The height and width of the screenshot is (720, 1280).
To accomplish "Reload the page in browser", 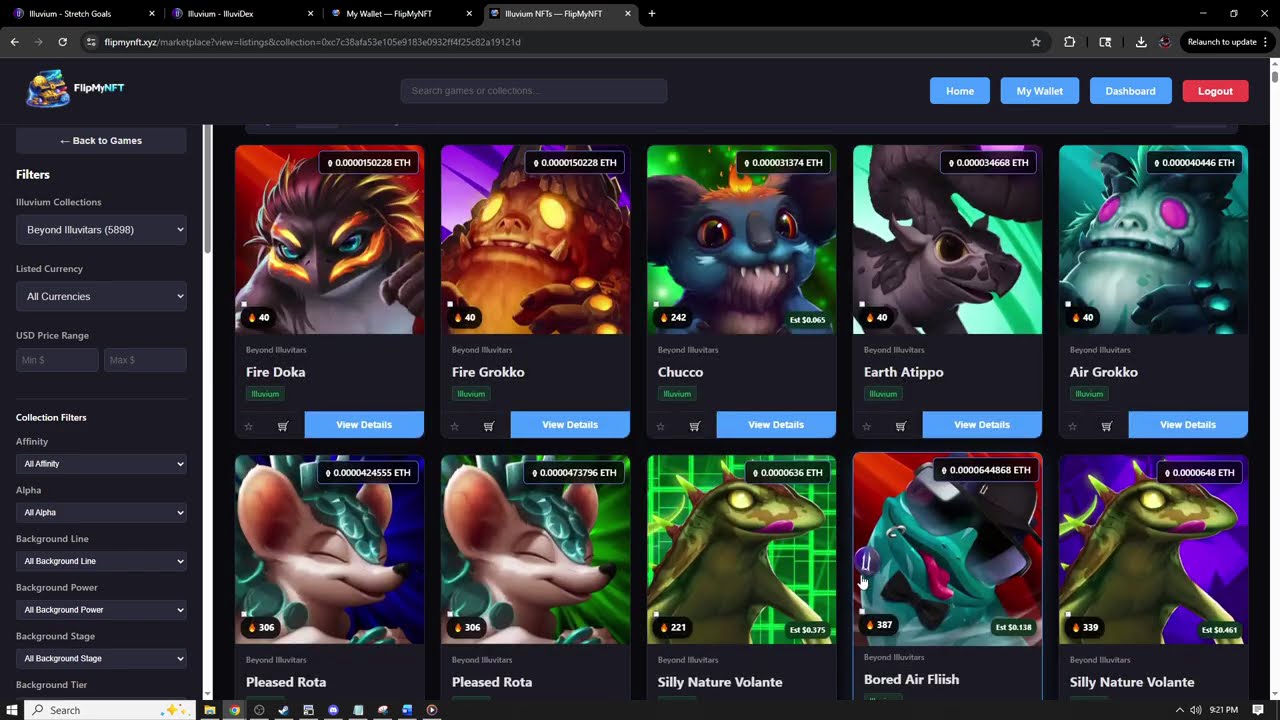I will (62, 42).
